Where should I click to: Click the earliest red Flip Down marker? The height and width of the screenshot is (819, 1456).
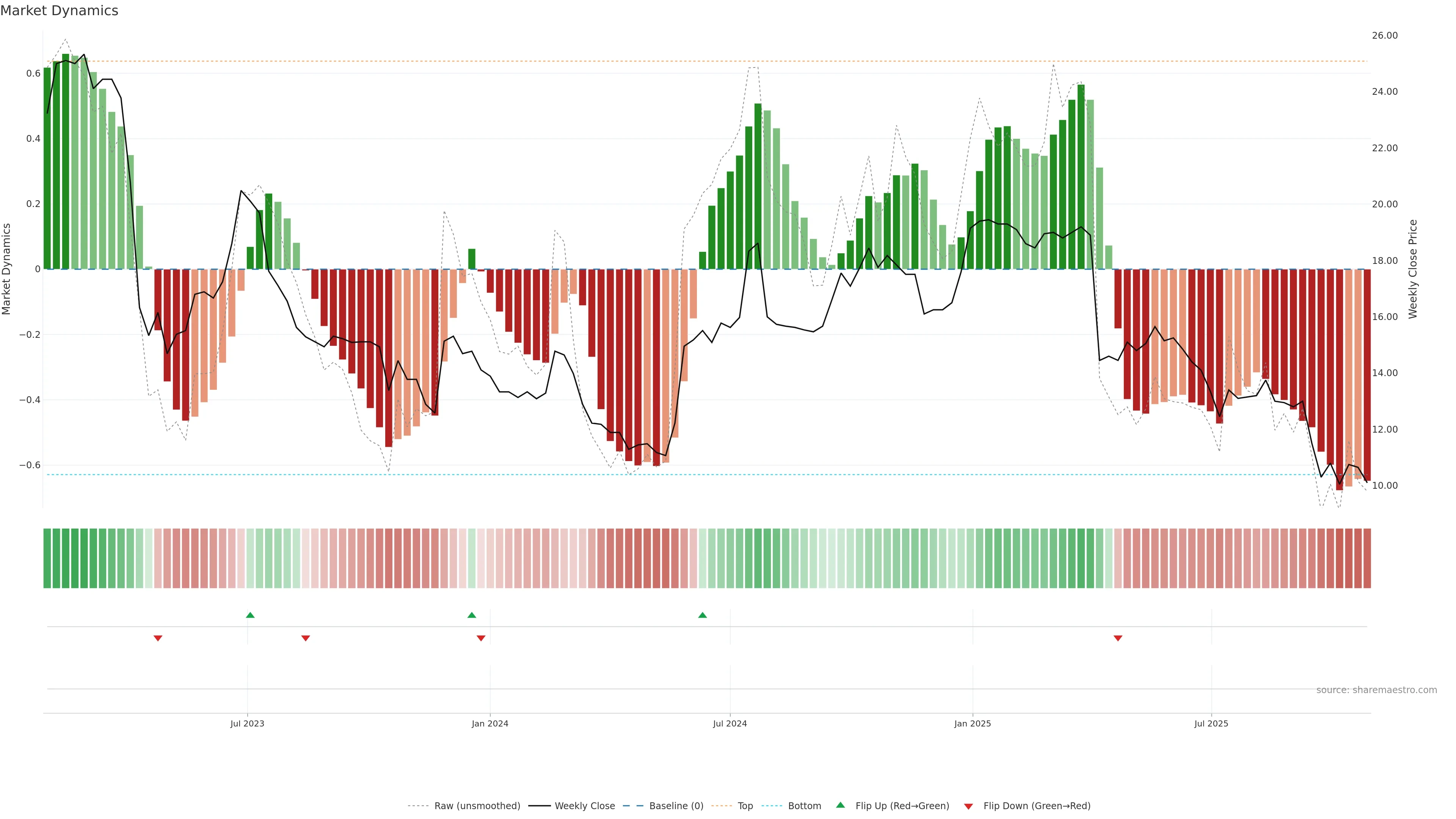tap(158, 638)
